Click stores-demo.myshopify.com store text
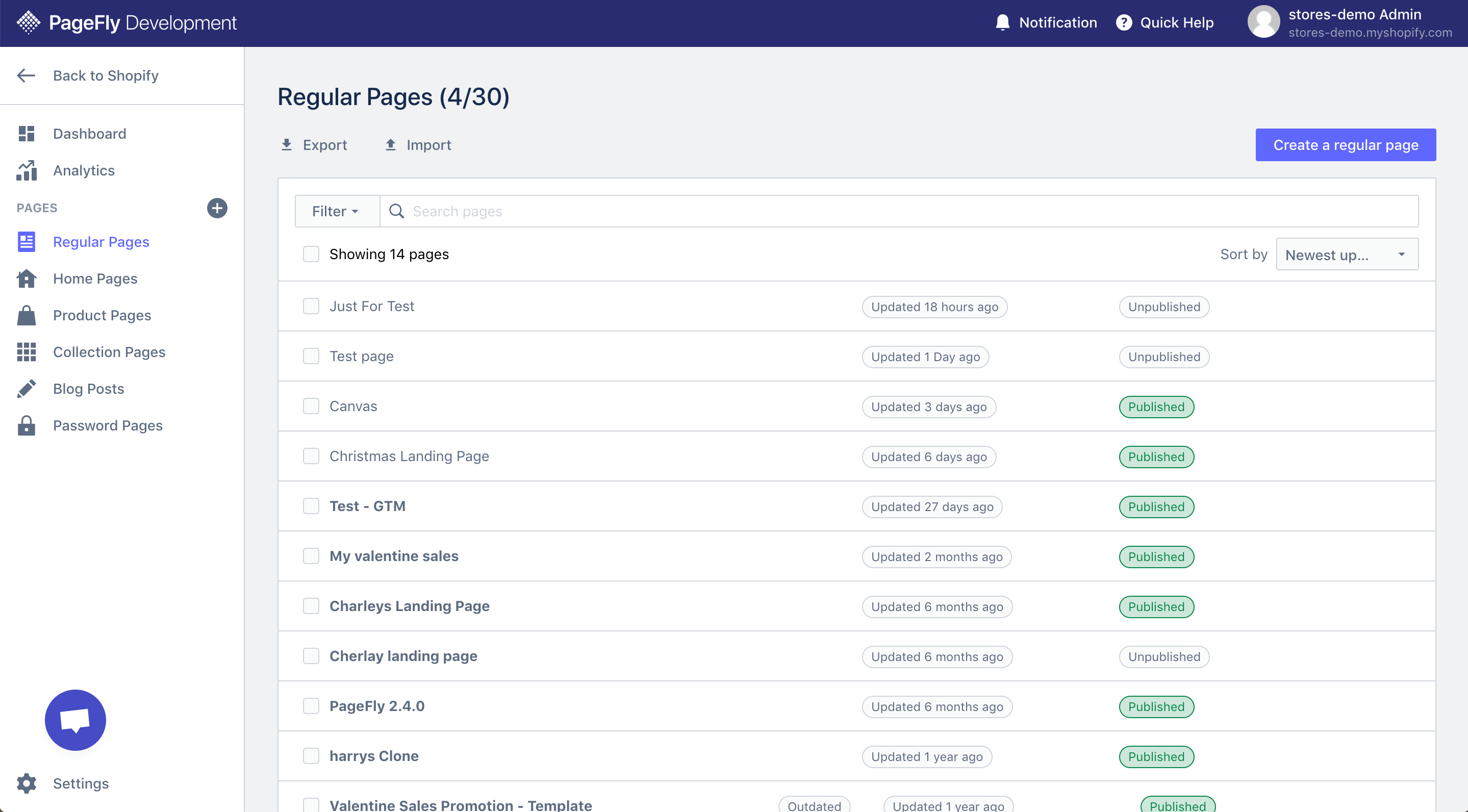Screen dimensions: 1468x812 coord(1370,33)
